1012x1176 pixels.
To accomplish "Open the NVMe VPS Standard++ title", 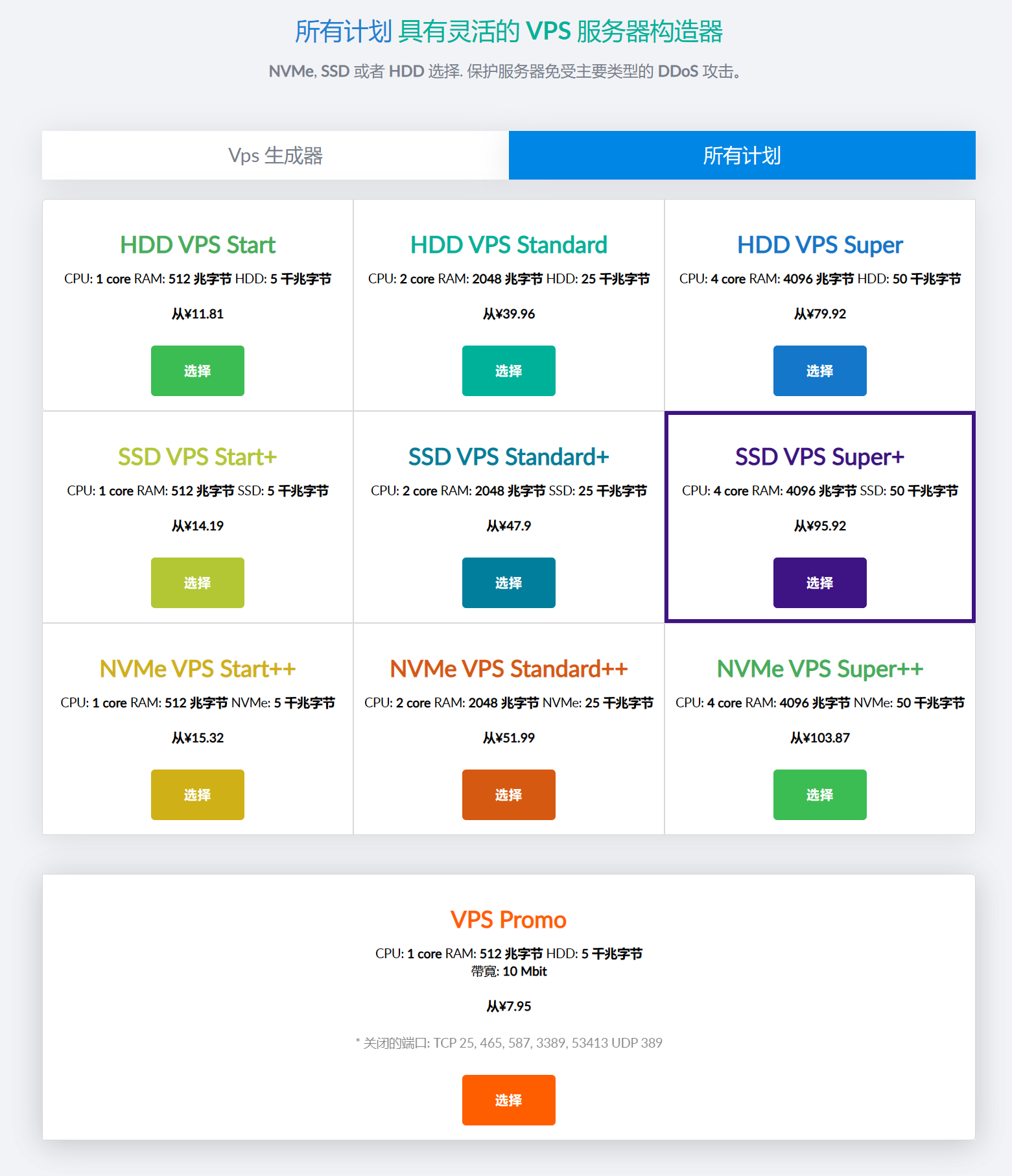I will [509, 669].
